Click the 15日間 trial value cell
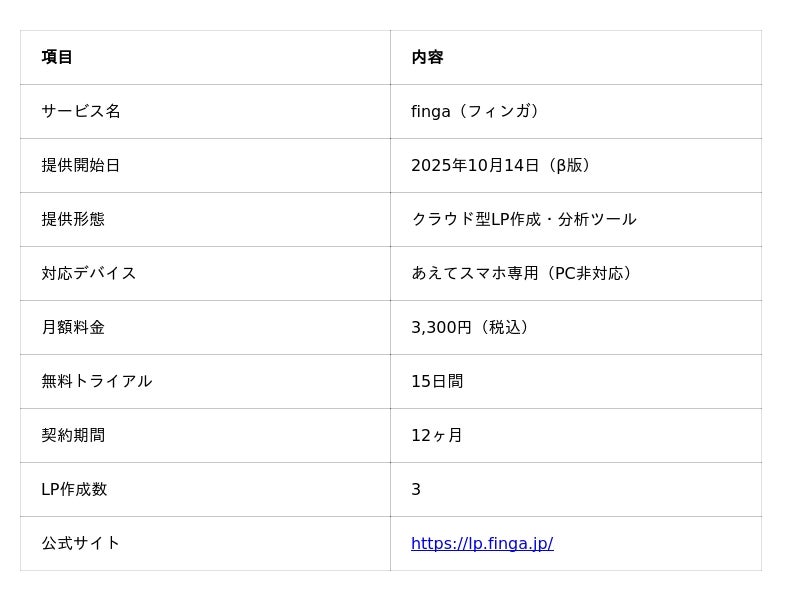This screenshot has width=800, height=601. [437, 381]
